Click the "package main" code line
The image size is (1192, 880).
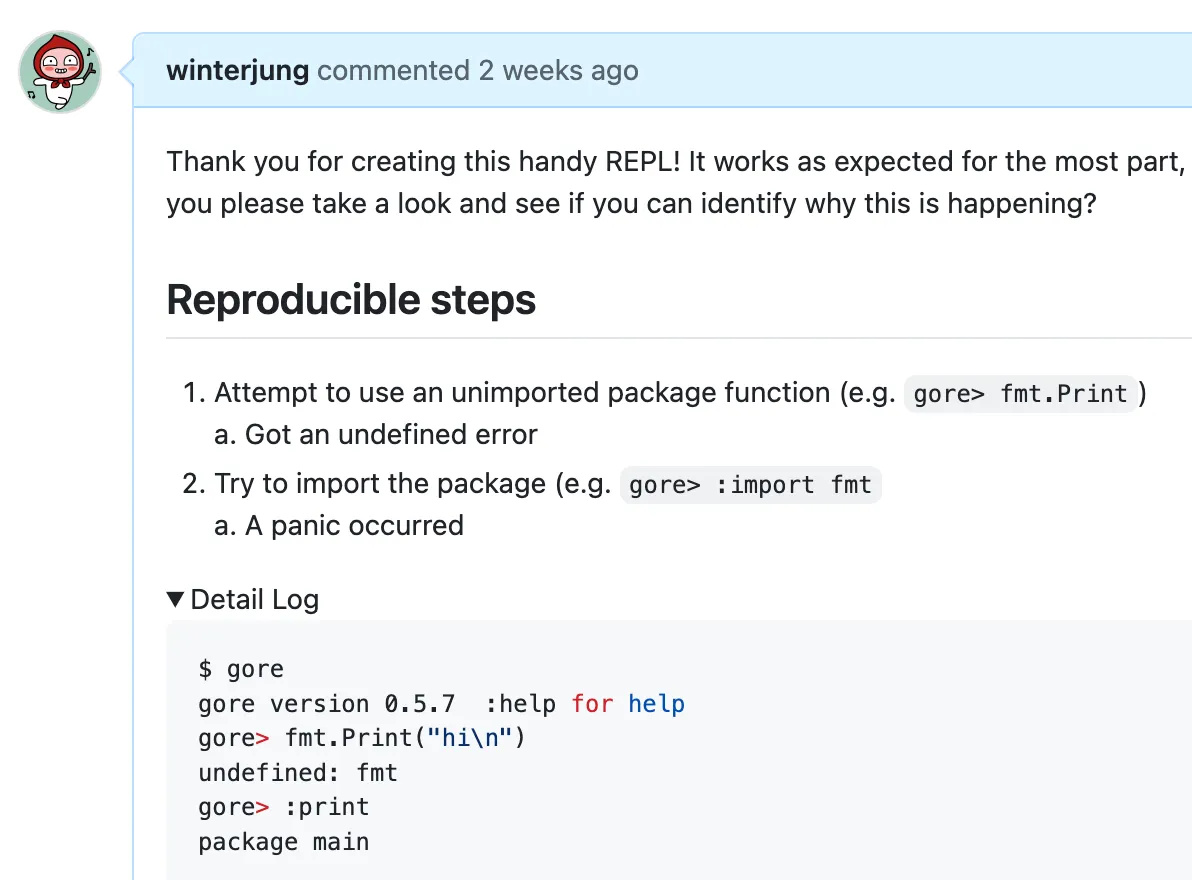pos(284,842)
